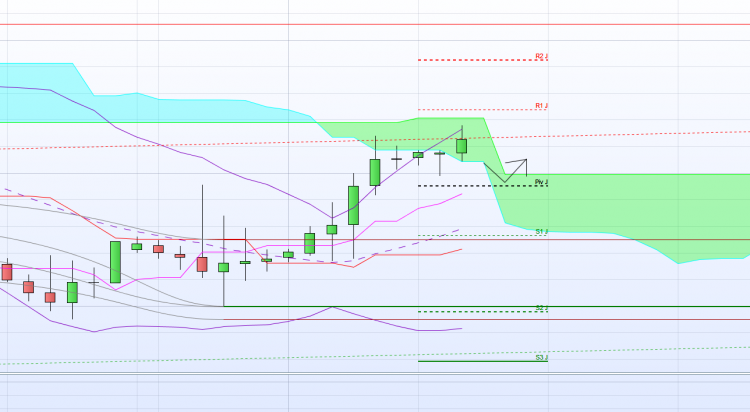
Task: Select the S1 J support label
Action: pyautogui.click(x=541, y=232)
